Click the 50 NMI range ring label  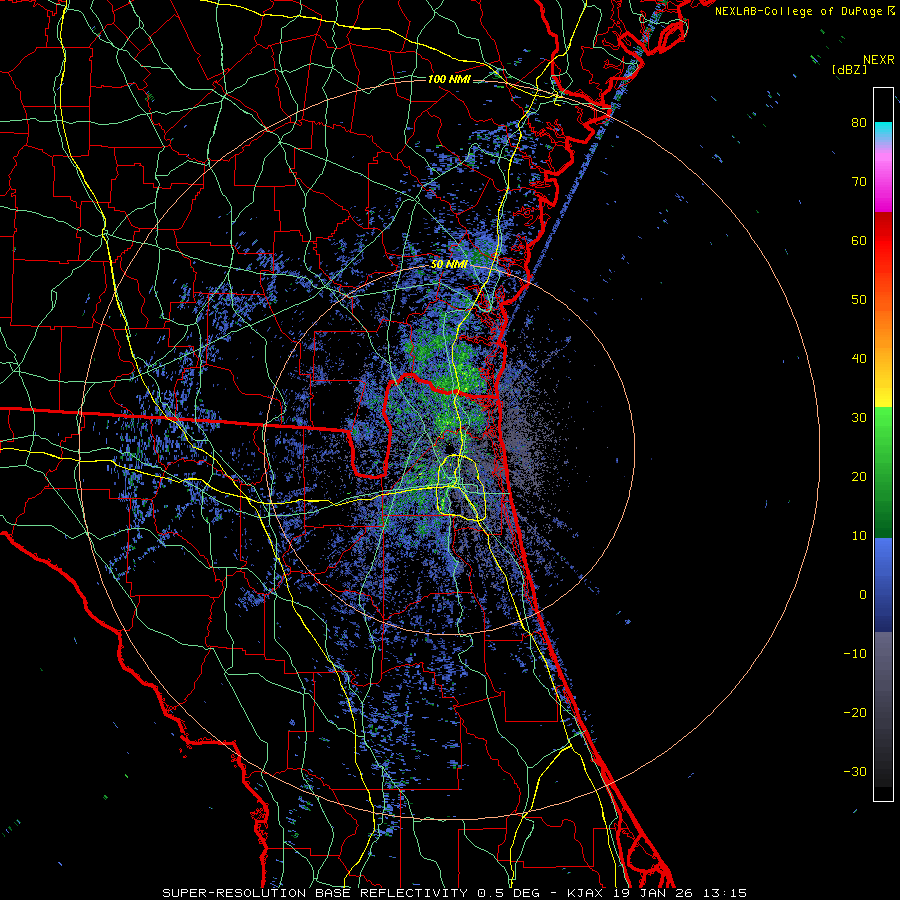coord(449,265)
